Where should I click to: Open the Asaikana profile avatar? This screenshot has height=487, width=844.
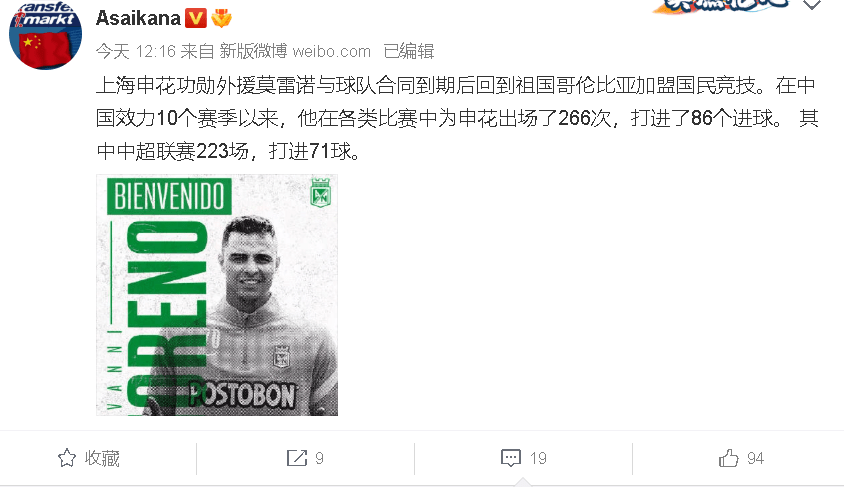[45, 33]
